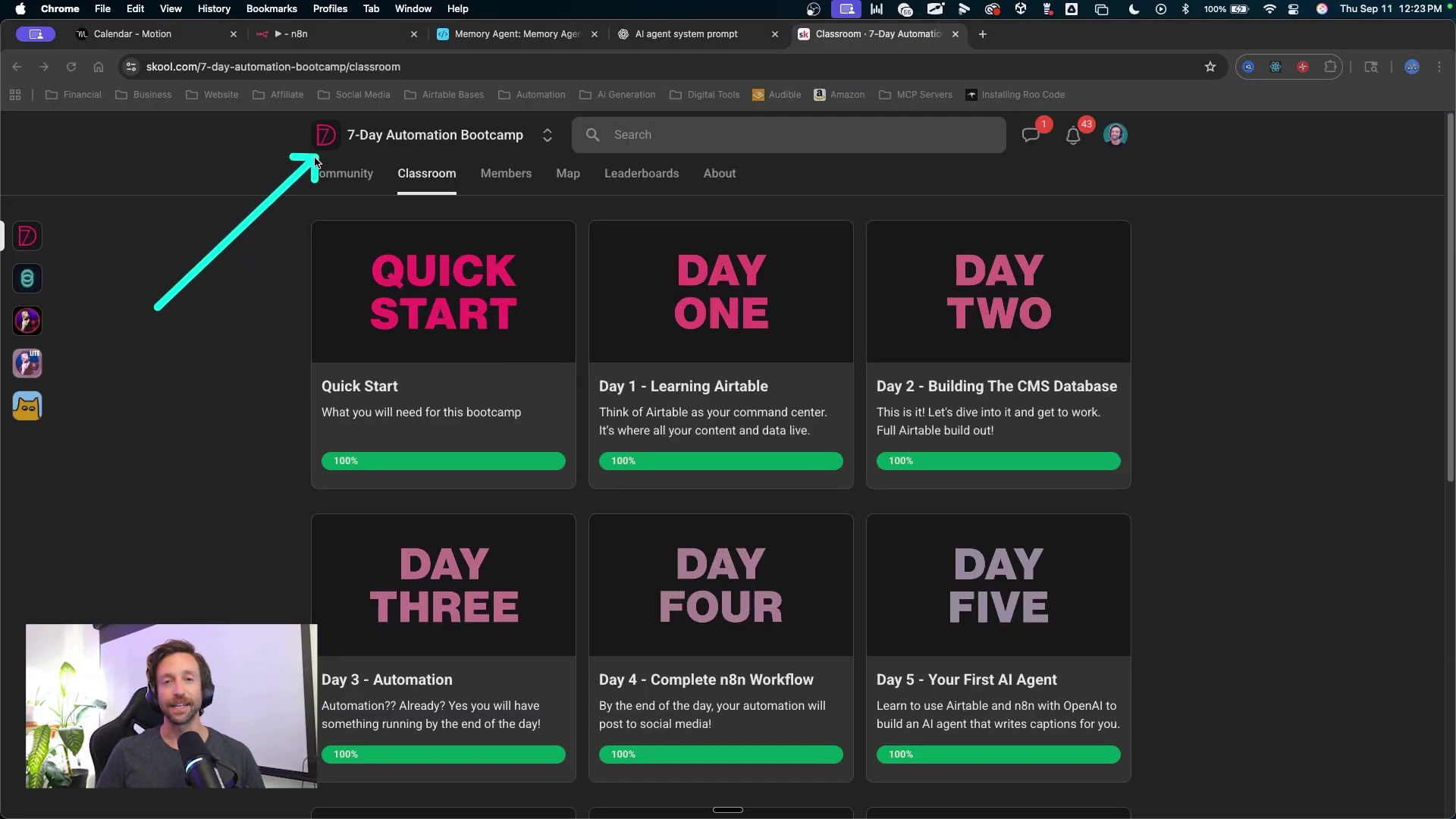Click the Quick Start 100% progress bar
This screenshot has height=819, width=1456.
[x=443, y=461]
